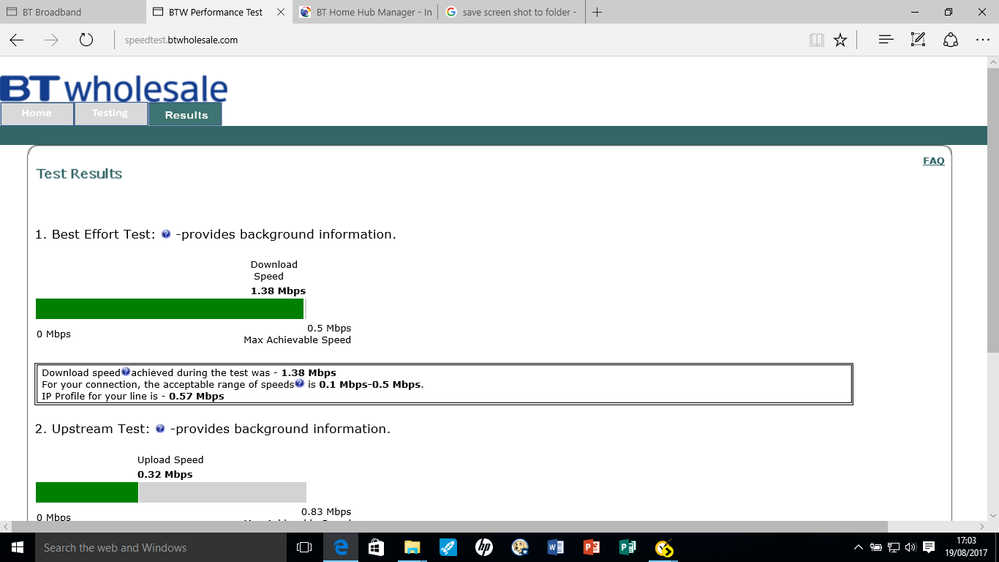Open reading view book icon
This screenshot has height=562, width=999.
[816, 40]
